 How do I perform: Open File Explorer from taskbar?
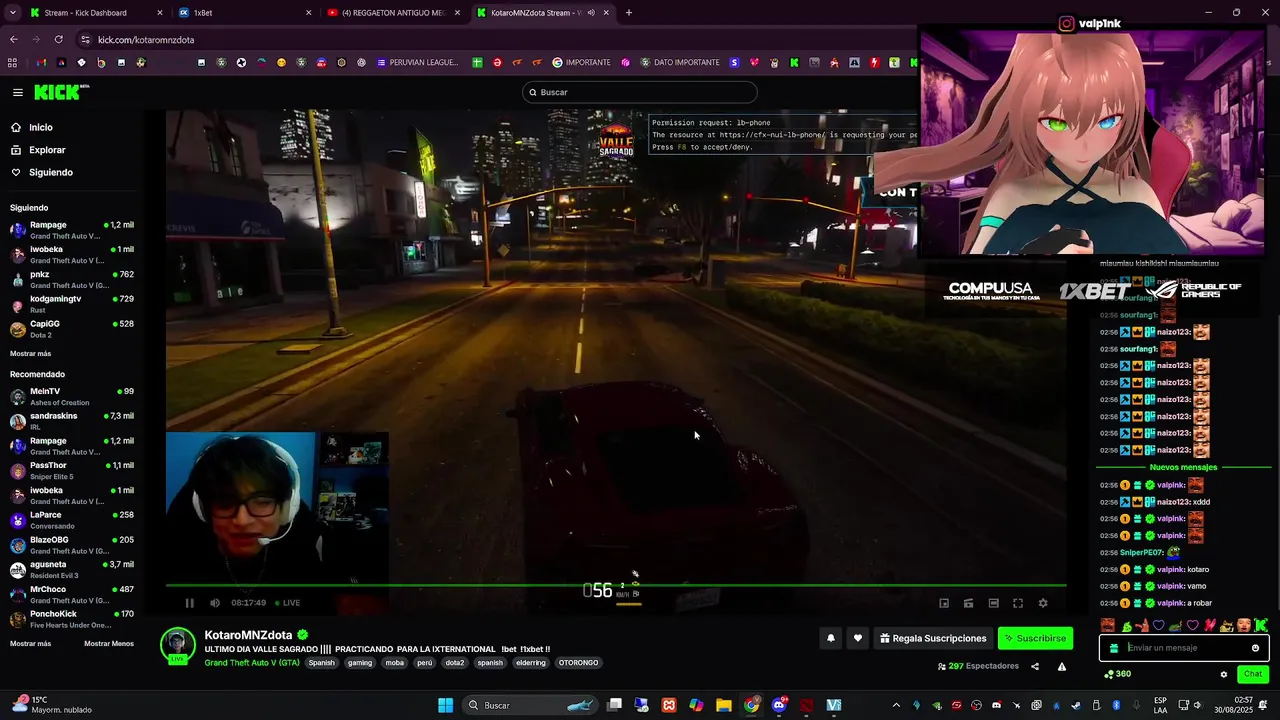click(723, 705)
